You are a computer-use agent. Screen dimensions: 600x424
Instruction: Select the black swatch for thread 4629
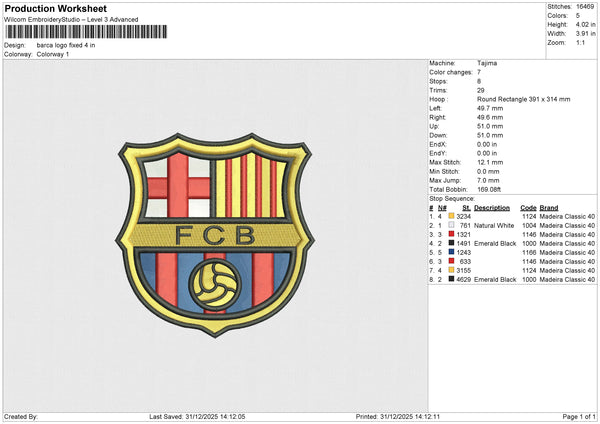[451, 279]
